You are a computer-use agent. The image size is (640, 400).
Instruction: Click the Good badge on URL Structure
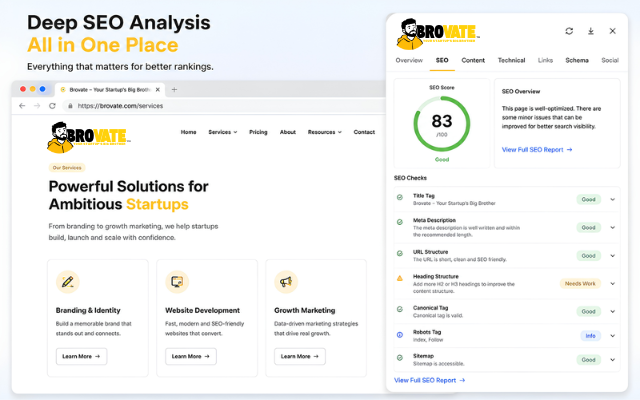pos(588,256)
